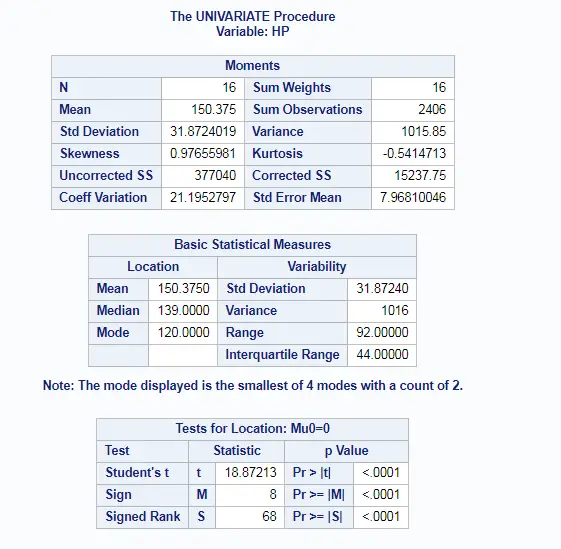This screenshot has width=561, height=549.
Task: Select the Coeff Variation value 21.1952797
Action: pos(203,197)
